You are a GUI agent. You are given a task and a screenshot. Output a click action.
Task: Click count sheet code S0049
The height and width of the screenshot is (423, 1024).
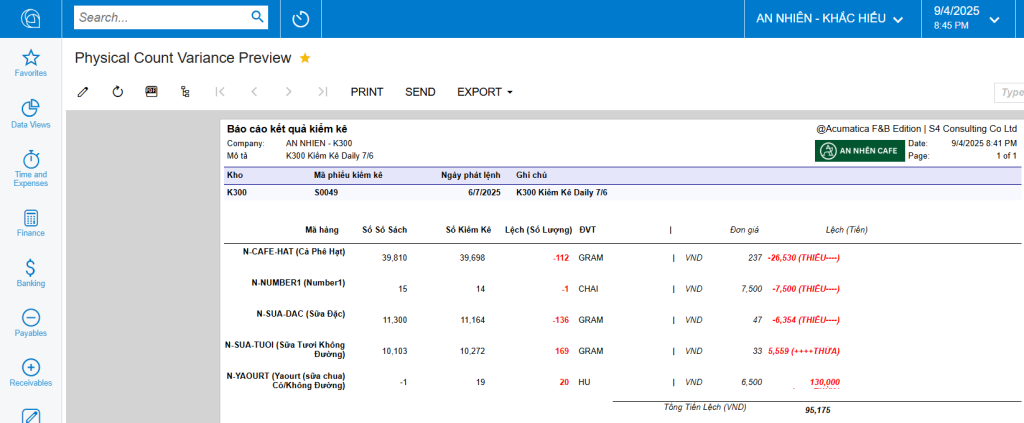[326, 193]
